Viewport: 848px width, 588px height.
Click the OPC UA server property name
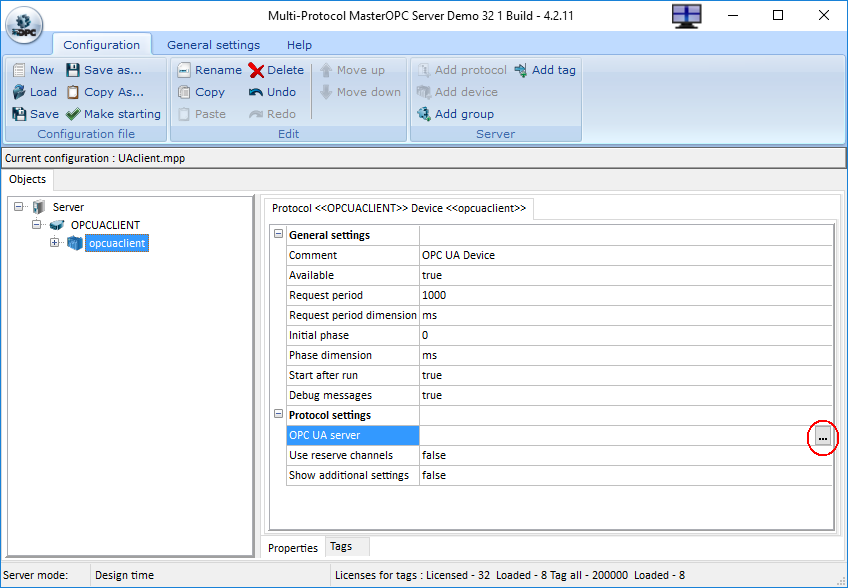(x=353, y=435)
